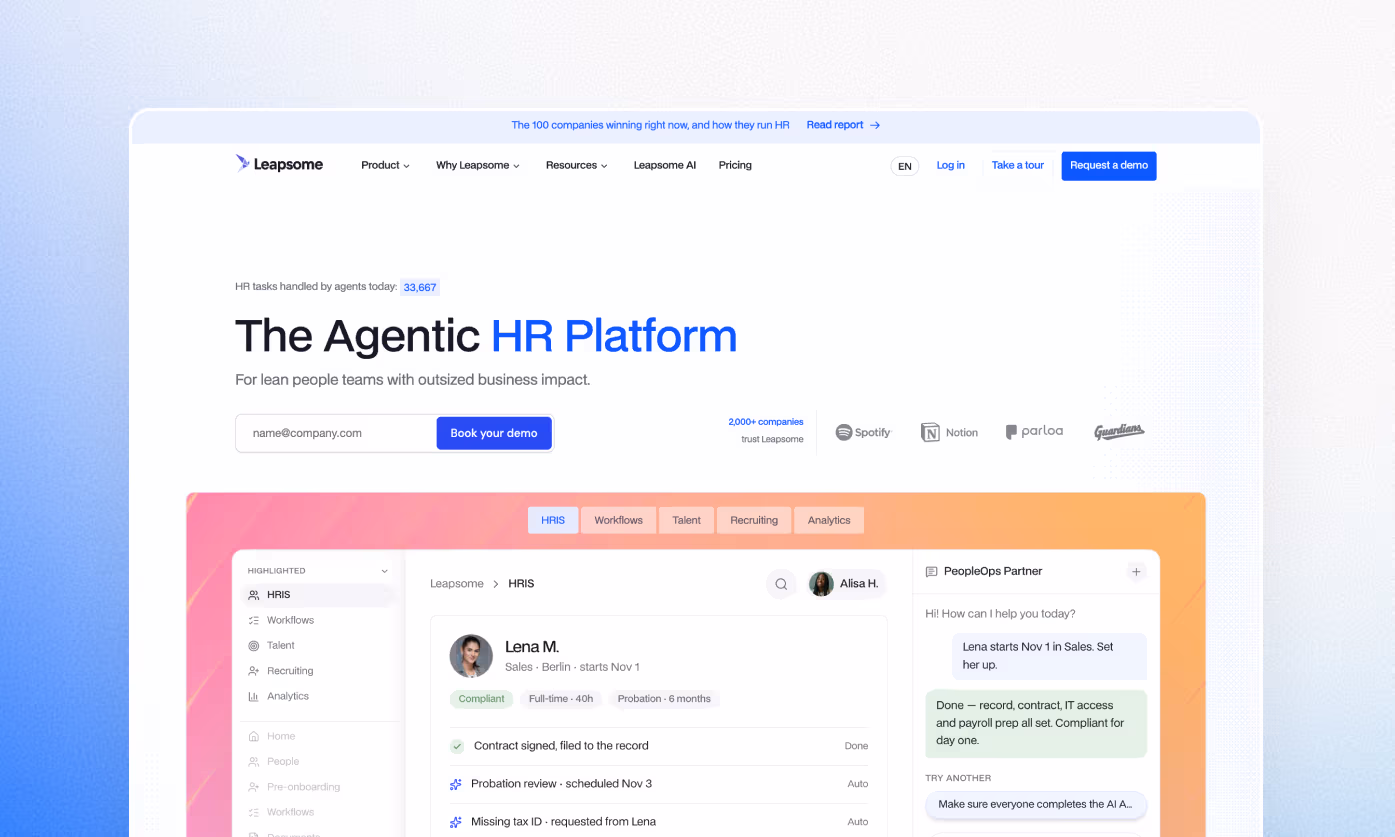Image resolution: width=1395 pixels, height=837 pixels.
Task: Click Missing tax ID · requested from Lena
Action: coord(563,822)
